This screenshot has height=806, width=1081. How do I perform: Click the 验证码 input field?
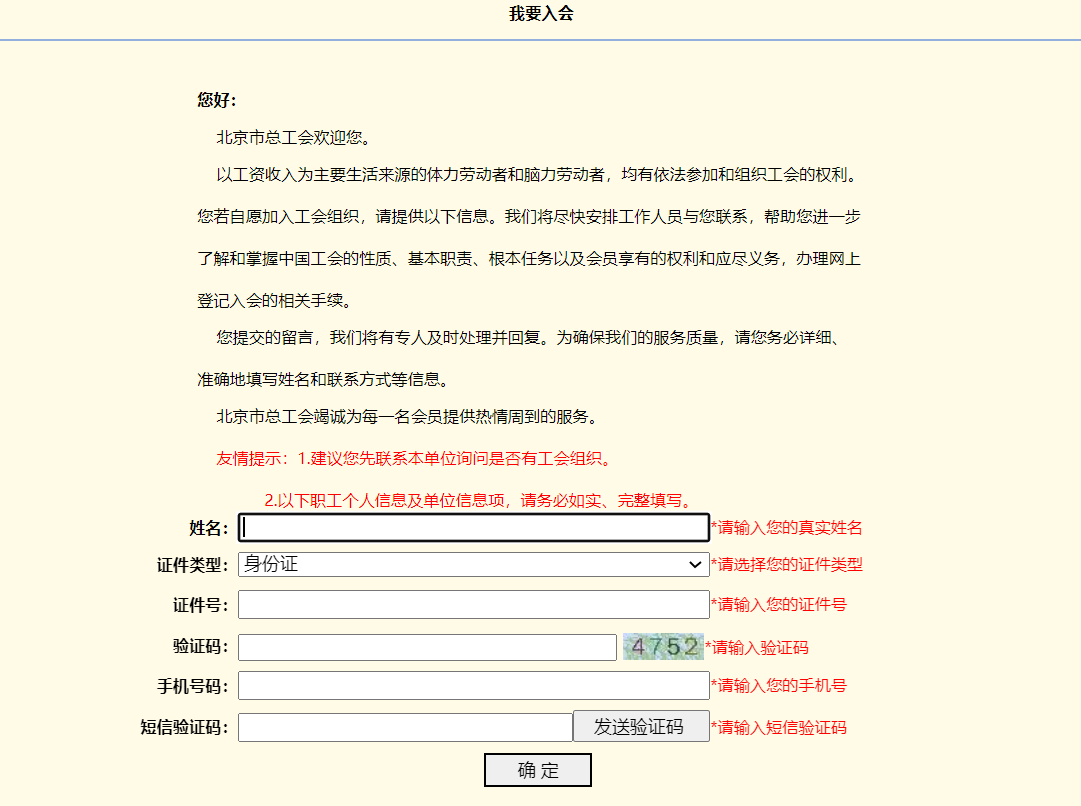[427, 647]
